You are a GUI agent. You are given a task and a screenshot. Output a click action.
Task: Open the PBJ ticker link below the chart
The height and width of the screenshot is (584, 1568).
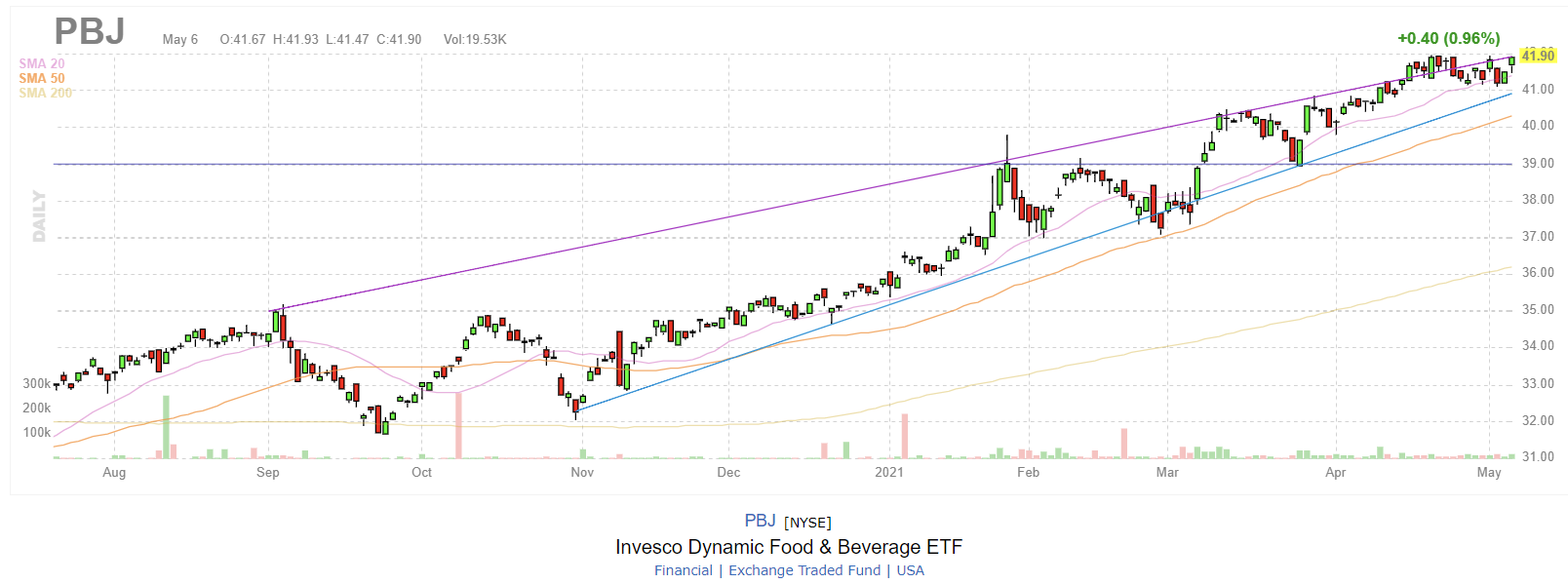coord(760,521)
